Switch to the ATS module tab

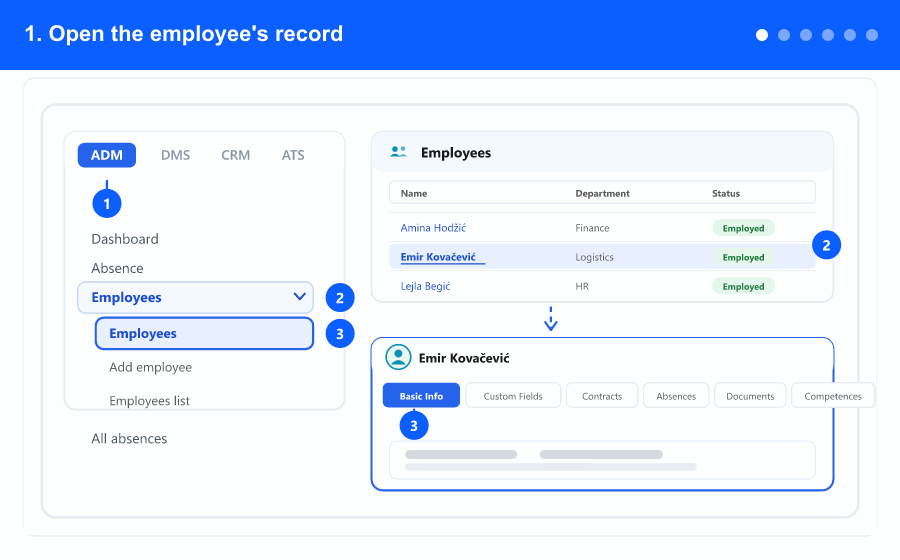[x=293, y=155]
